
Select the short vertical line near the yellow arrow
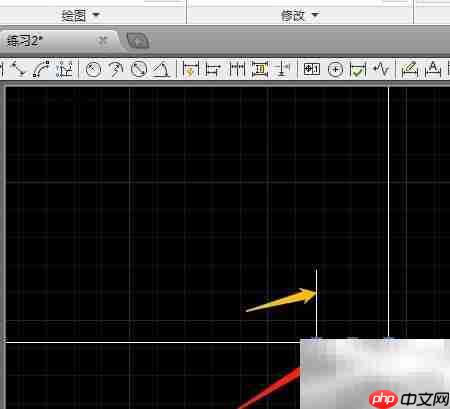[x=316, y=302]
